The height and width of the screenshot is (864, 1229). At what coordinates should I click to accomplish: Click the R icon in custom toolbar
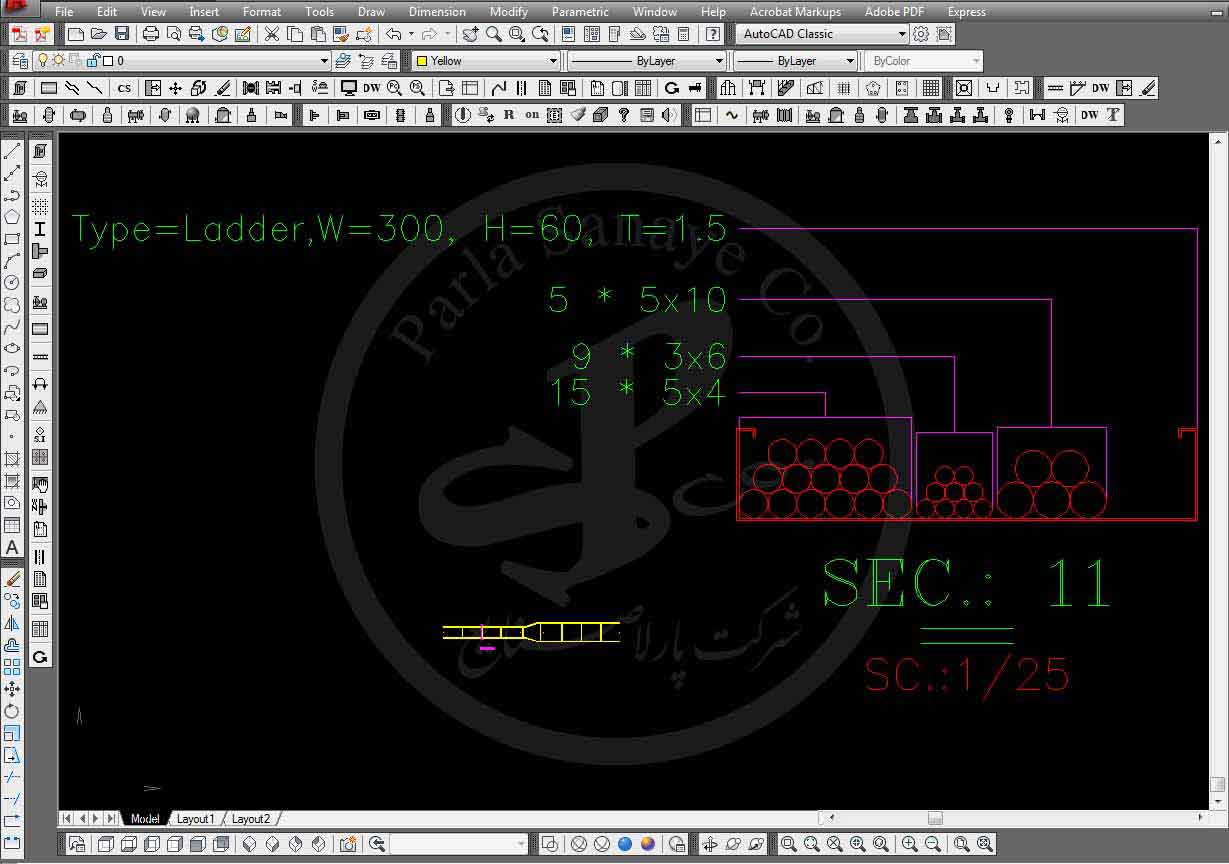pyautogui.click(x=509, y=115)
